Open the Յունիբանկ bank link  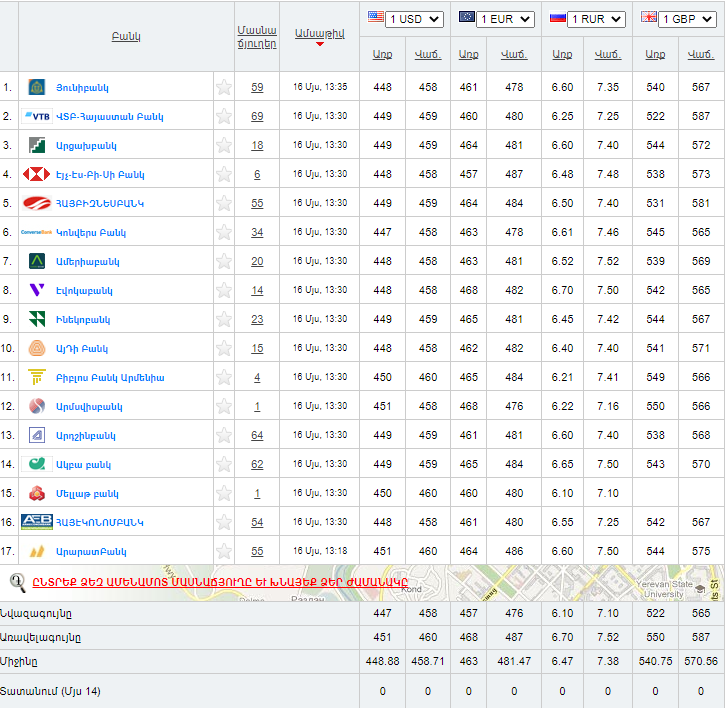click(x=82, y=88)
